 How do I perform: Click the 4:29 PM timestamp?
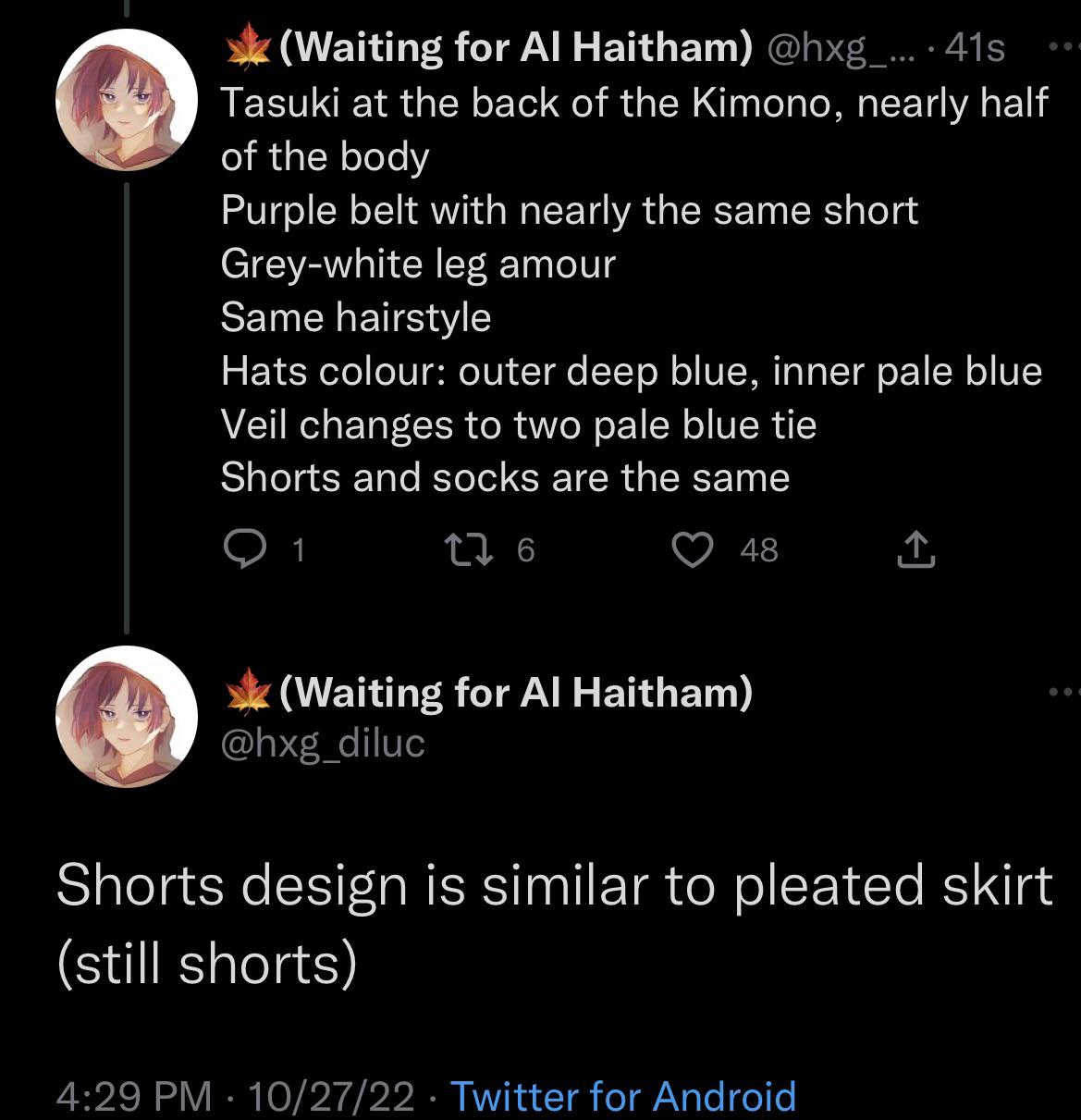click(x=133, y=1096)
